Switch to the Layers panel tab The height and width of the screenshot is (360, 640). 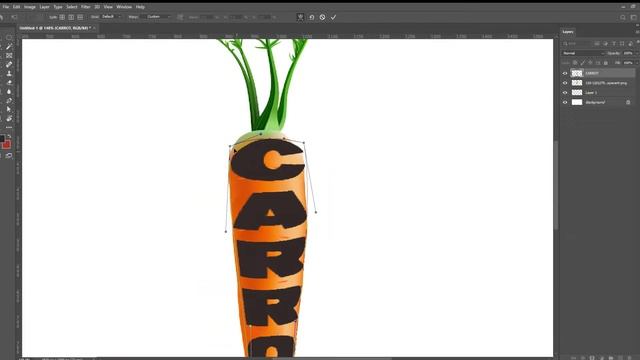[x=568, y=31]
